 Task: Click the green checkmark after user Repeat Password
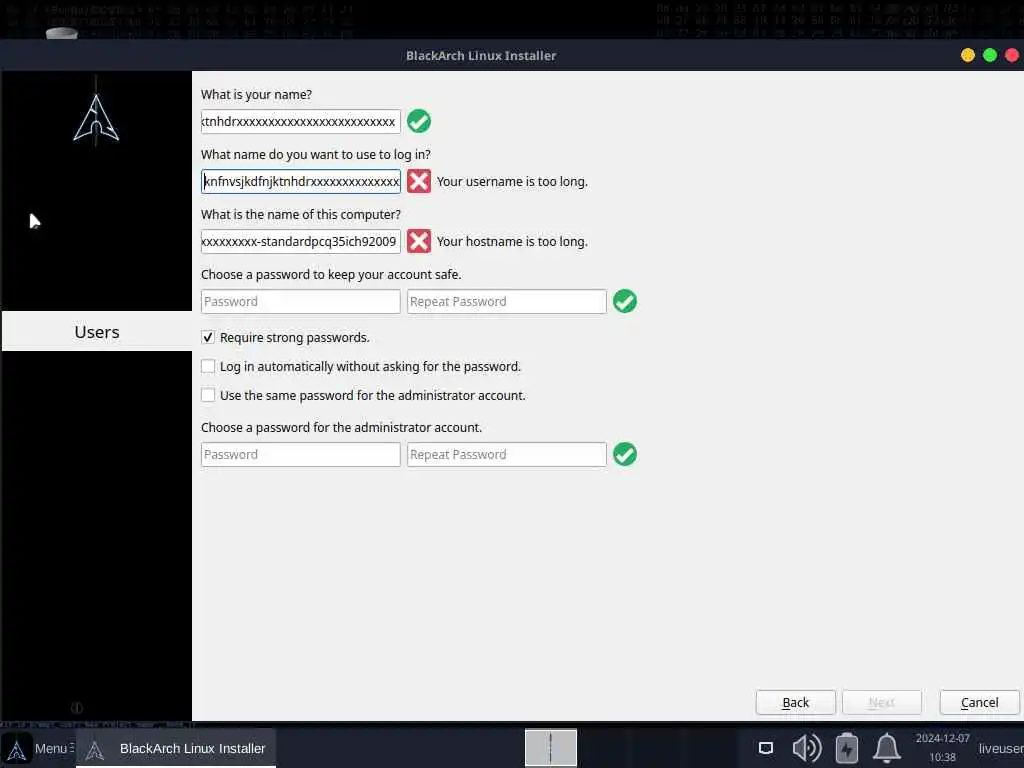[x=625, y=301]
